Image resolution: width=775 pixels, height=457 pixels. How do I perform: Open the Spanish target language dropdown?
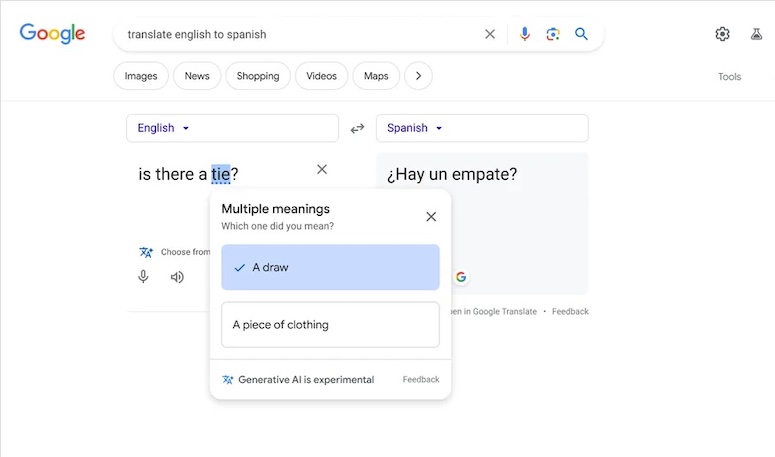click(482, 128)
